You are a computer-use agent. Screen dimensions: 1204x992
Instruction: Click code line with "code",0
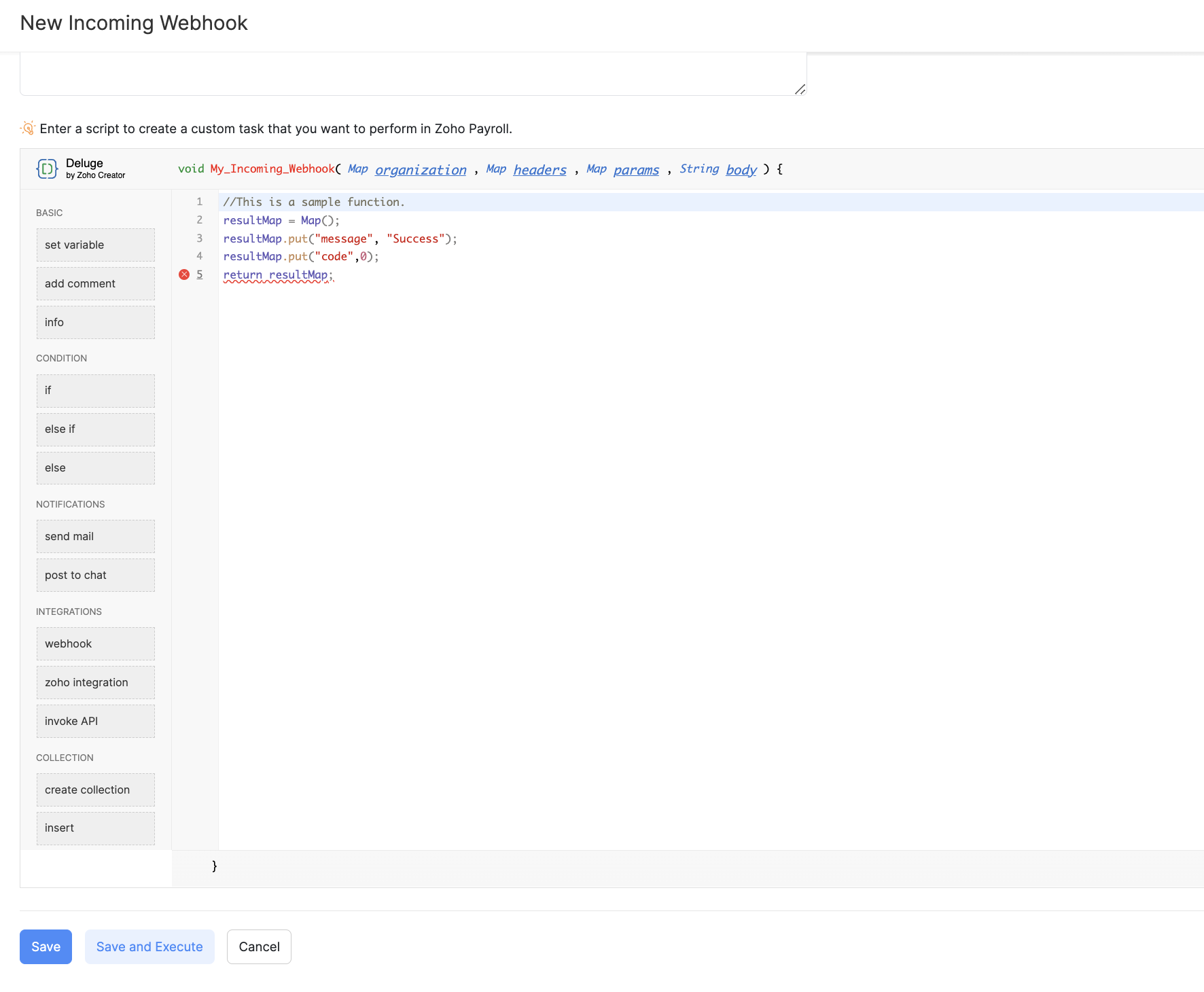tap(301, 256)
